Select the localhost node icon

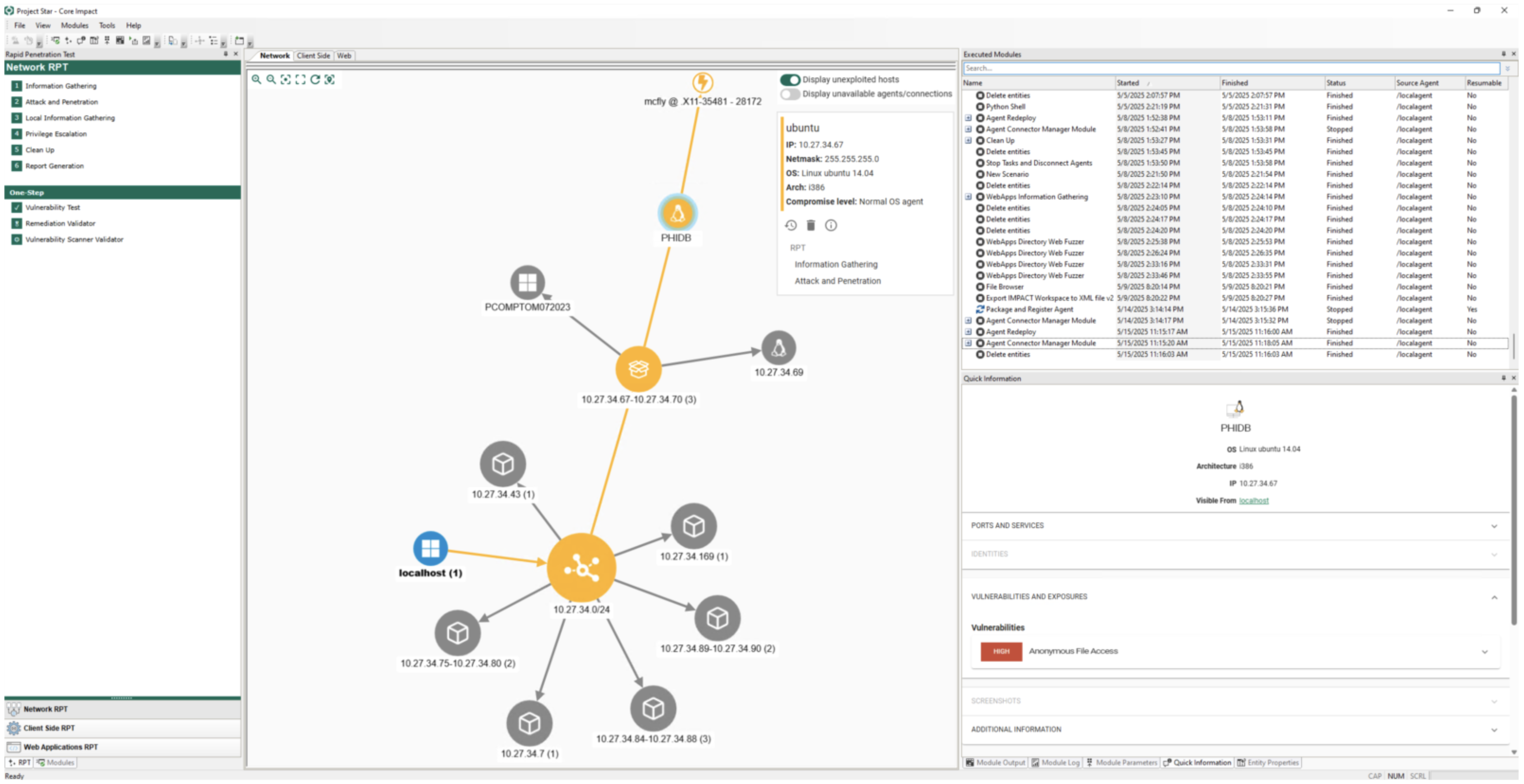[430, 548]
